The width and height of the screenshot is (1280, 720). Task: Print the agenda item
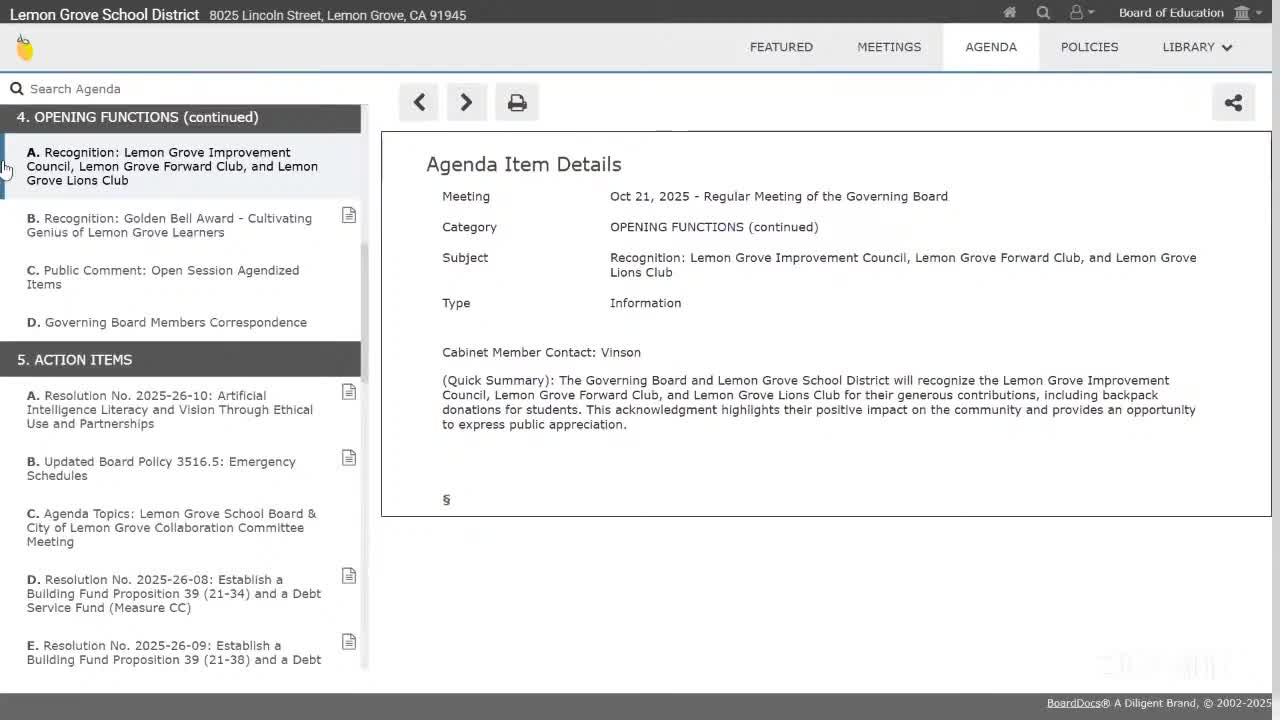517,102
